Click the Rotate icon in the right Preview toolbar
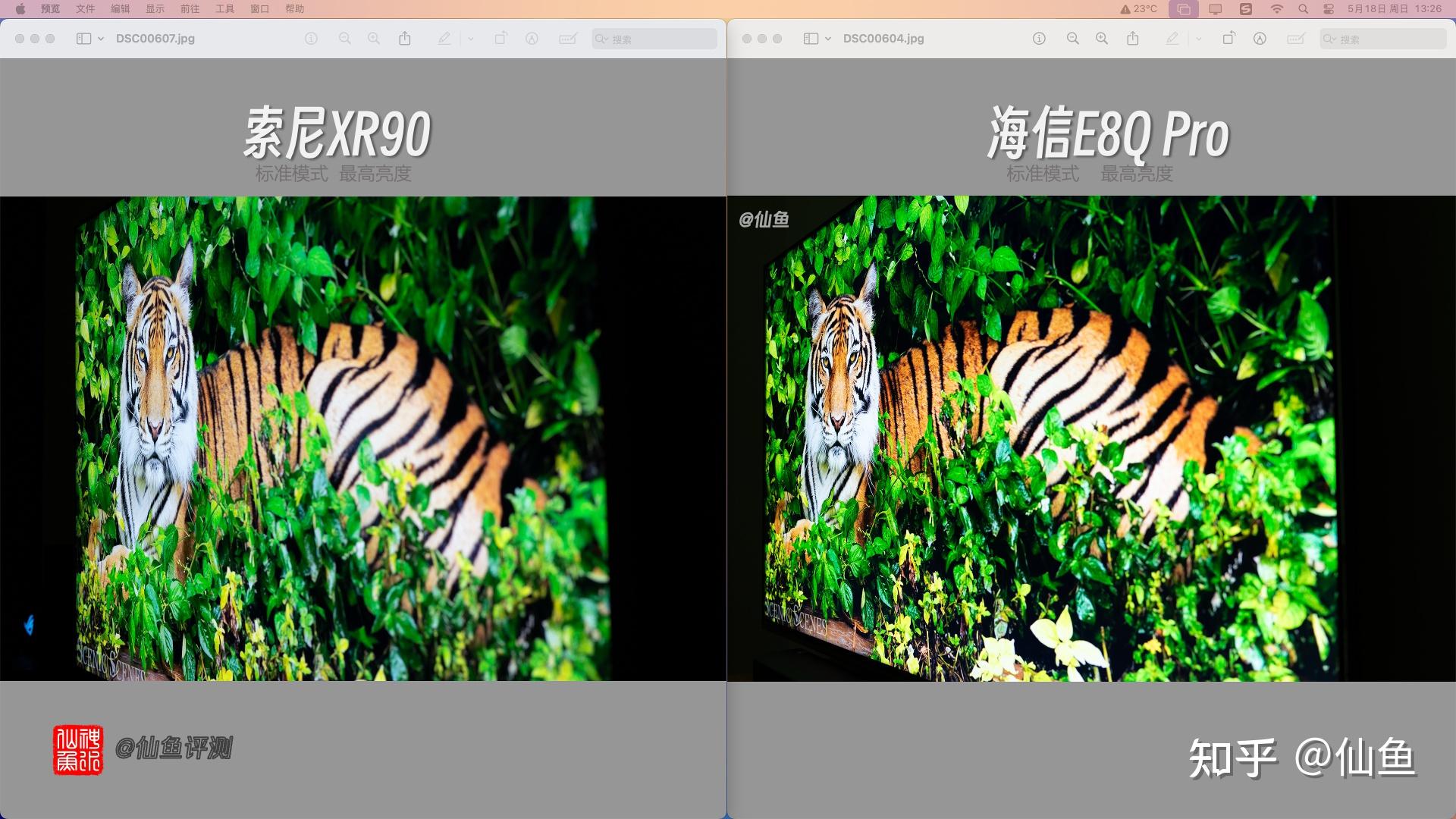Screen dimensions: 1456x819 [1227, 39]
